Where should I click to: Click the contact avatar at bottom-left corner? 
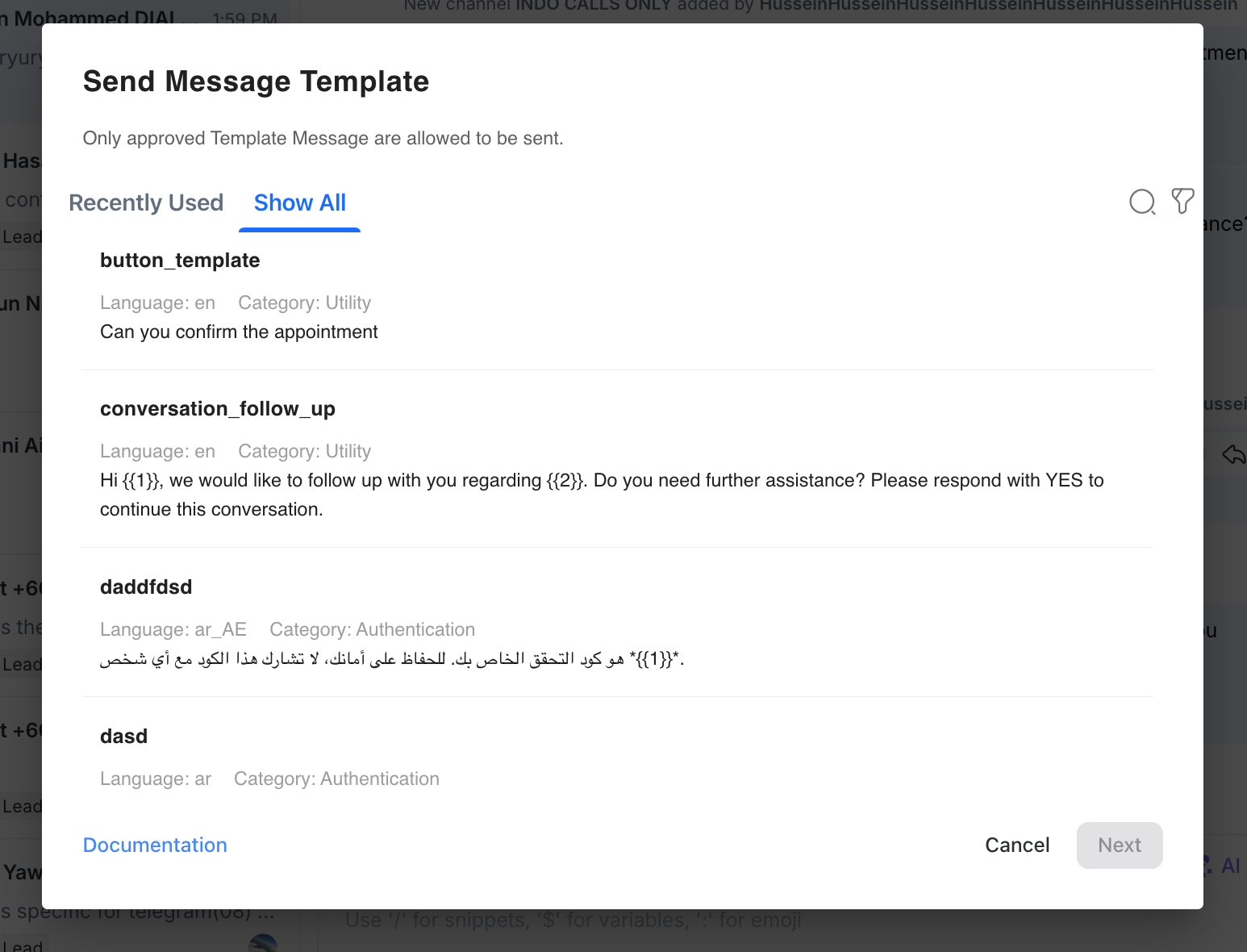click(263, 942)
